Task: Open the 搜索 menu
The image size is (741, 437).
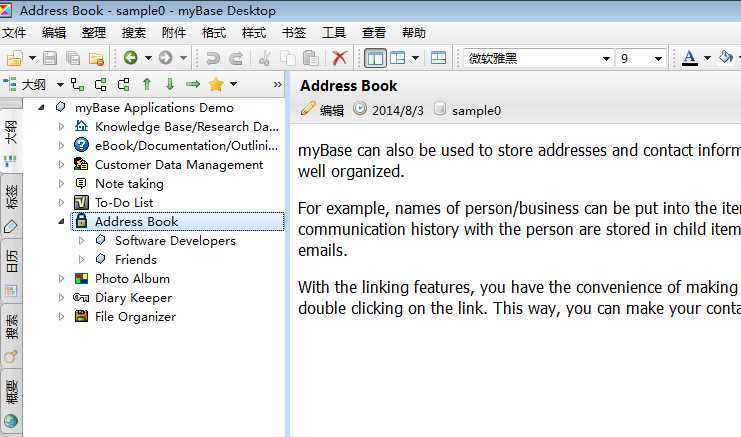Action: 134,33
